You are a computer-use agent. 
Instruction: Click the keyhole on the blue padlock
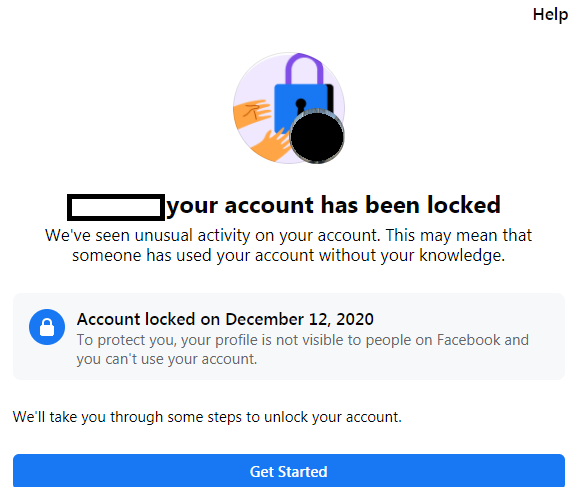tap(301, 107)
